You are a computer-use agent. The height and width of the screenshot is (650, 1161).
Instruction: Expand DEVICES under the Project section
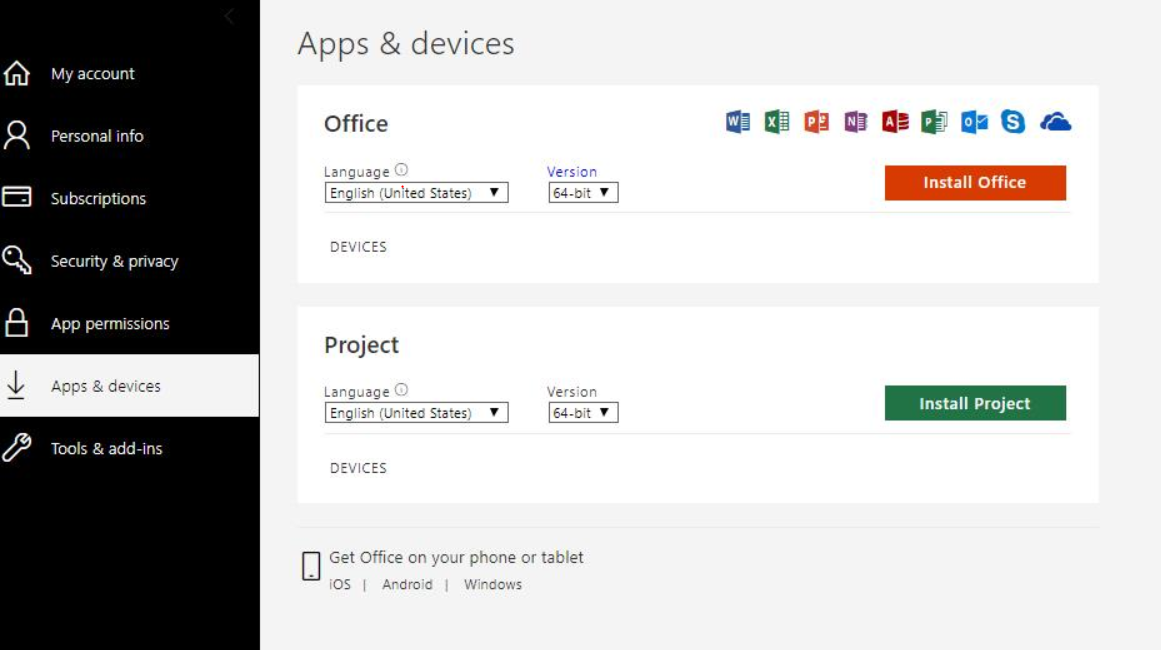[358, 468]
